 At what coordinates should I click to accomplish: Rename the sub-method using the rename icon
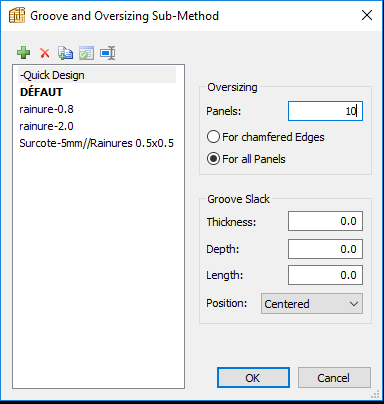107,53
